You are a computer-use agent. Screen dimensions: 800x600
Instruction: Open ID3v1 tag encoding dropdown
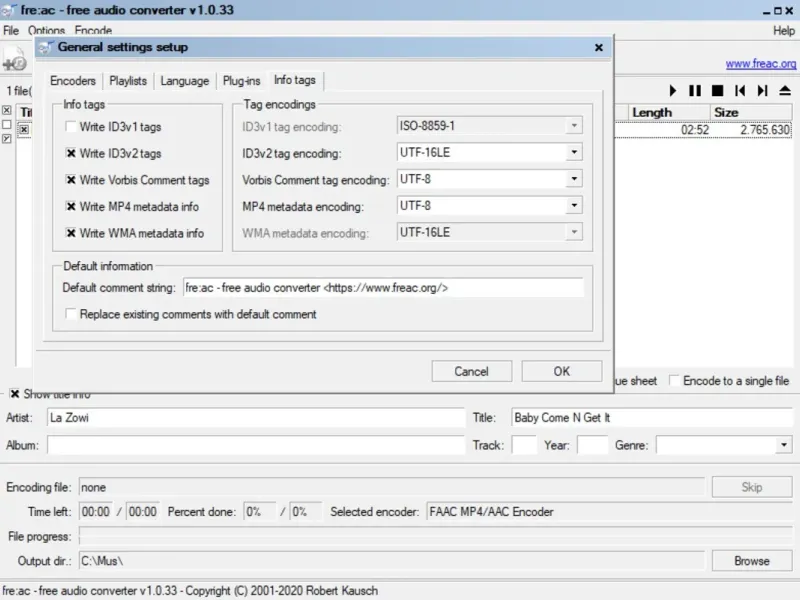[x=574, y=126]
